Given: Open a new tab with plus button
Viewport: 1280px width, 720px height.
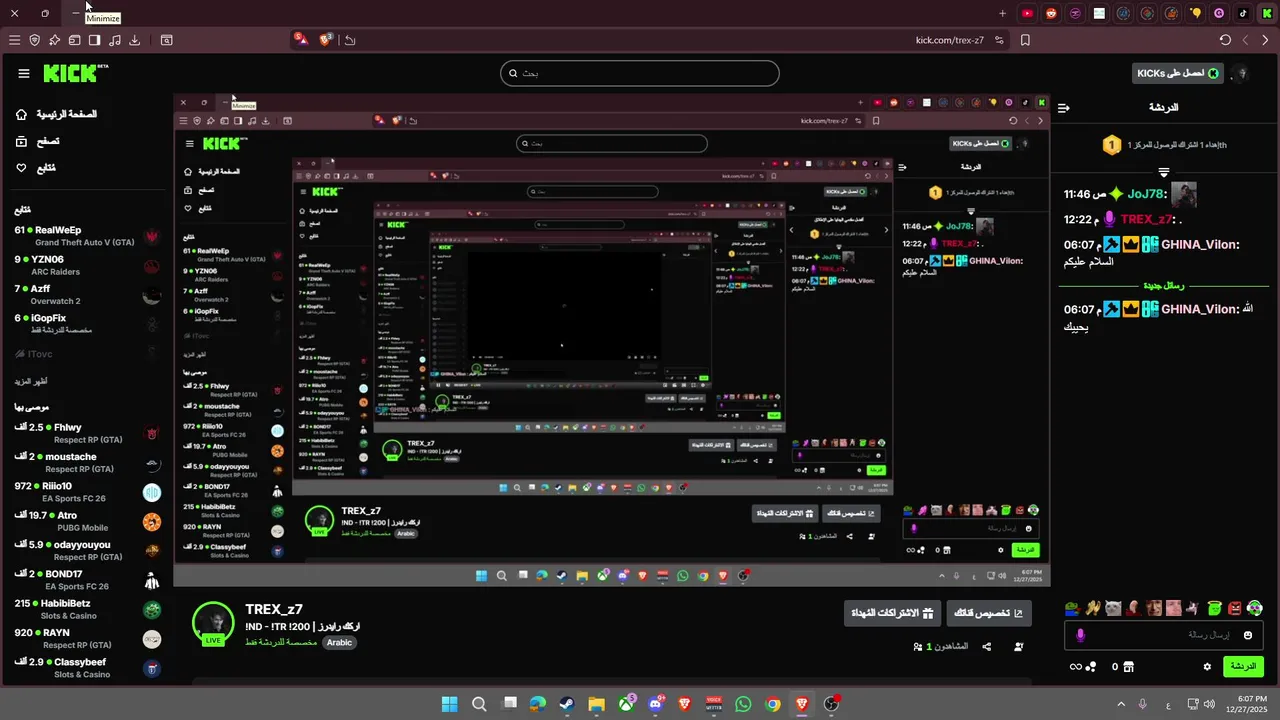Looking at the screenshot, I should [1002, 13].
